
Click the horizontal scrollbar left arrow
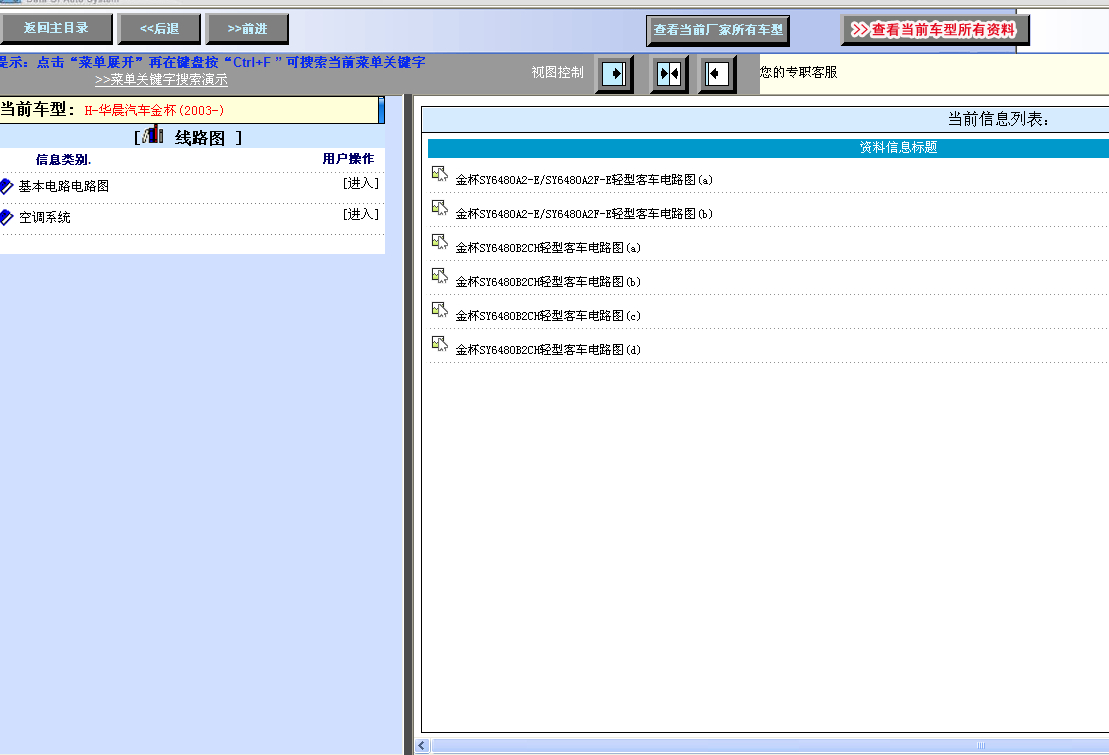click(423, 746)
